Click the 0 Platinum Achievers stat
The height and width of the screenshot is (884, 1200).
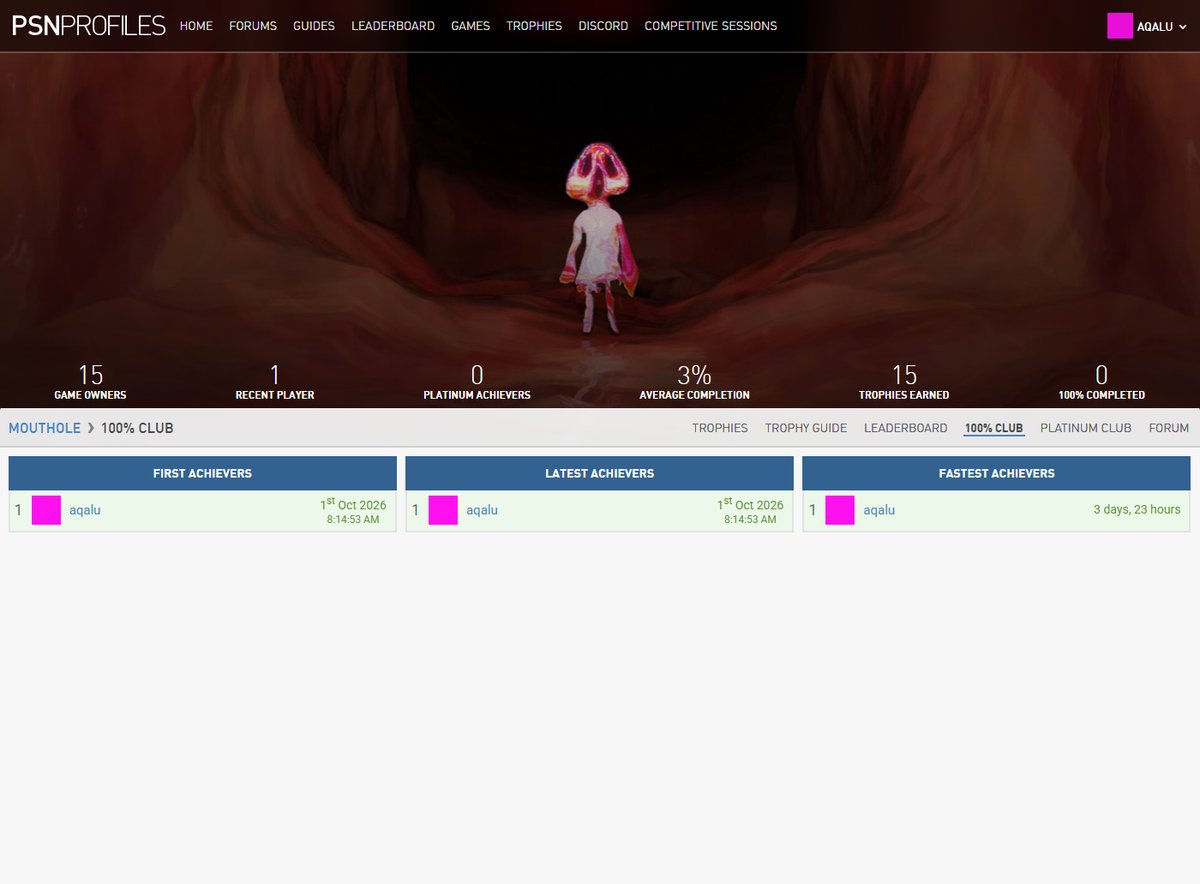click(x=477, y=382)
